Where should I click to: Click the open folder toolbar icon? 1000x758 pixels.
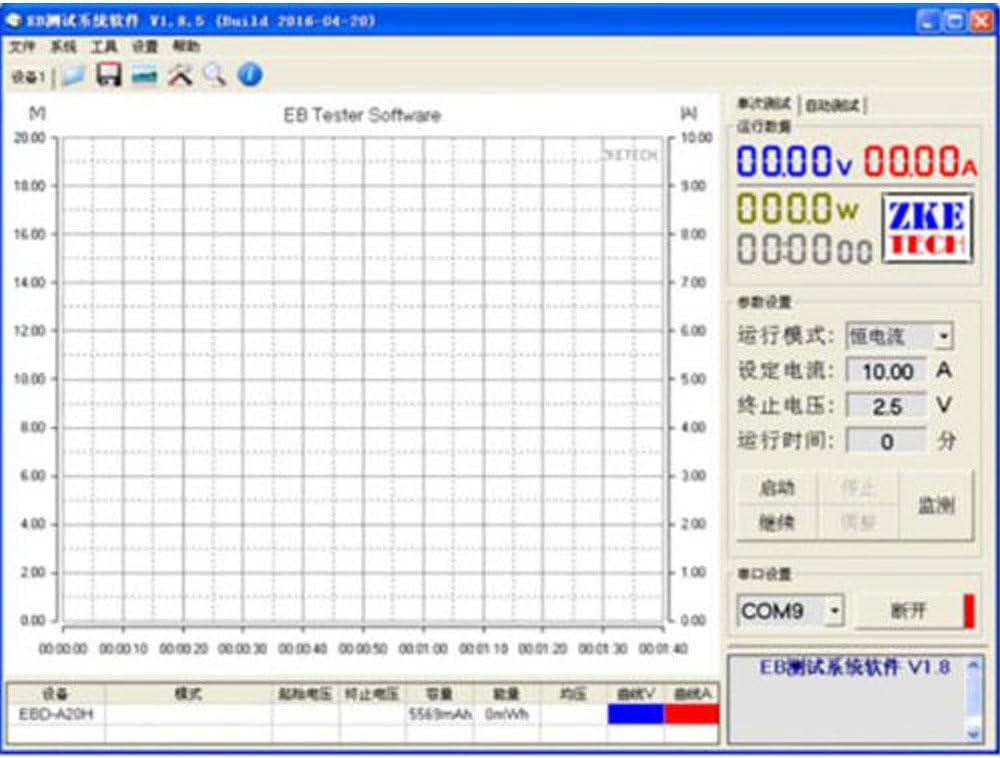pyautogui.click(x=74, y=76)
